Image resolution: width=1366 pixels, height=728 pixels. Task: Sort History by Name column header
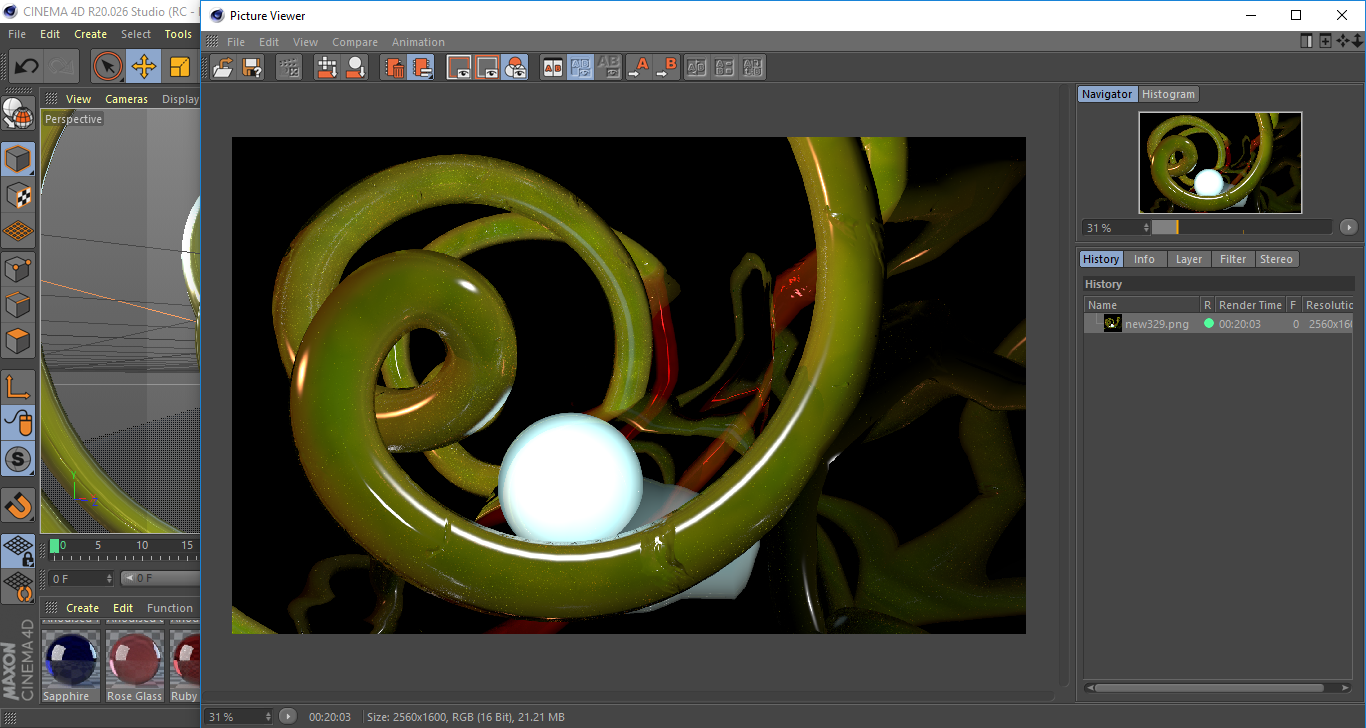click(x=1142, y=305)
